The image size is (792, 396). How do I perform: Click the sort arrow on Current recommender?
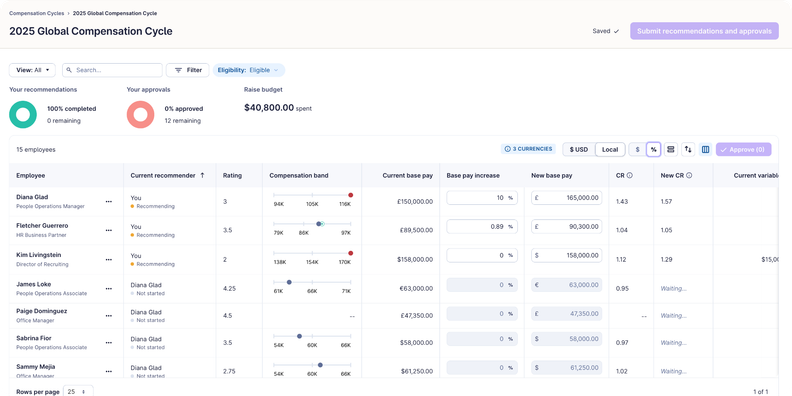(x=203, y=175)
